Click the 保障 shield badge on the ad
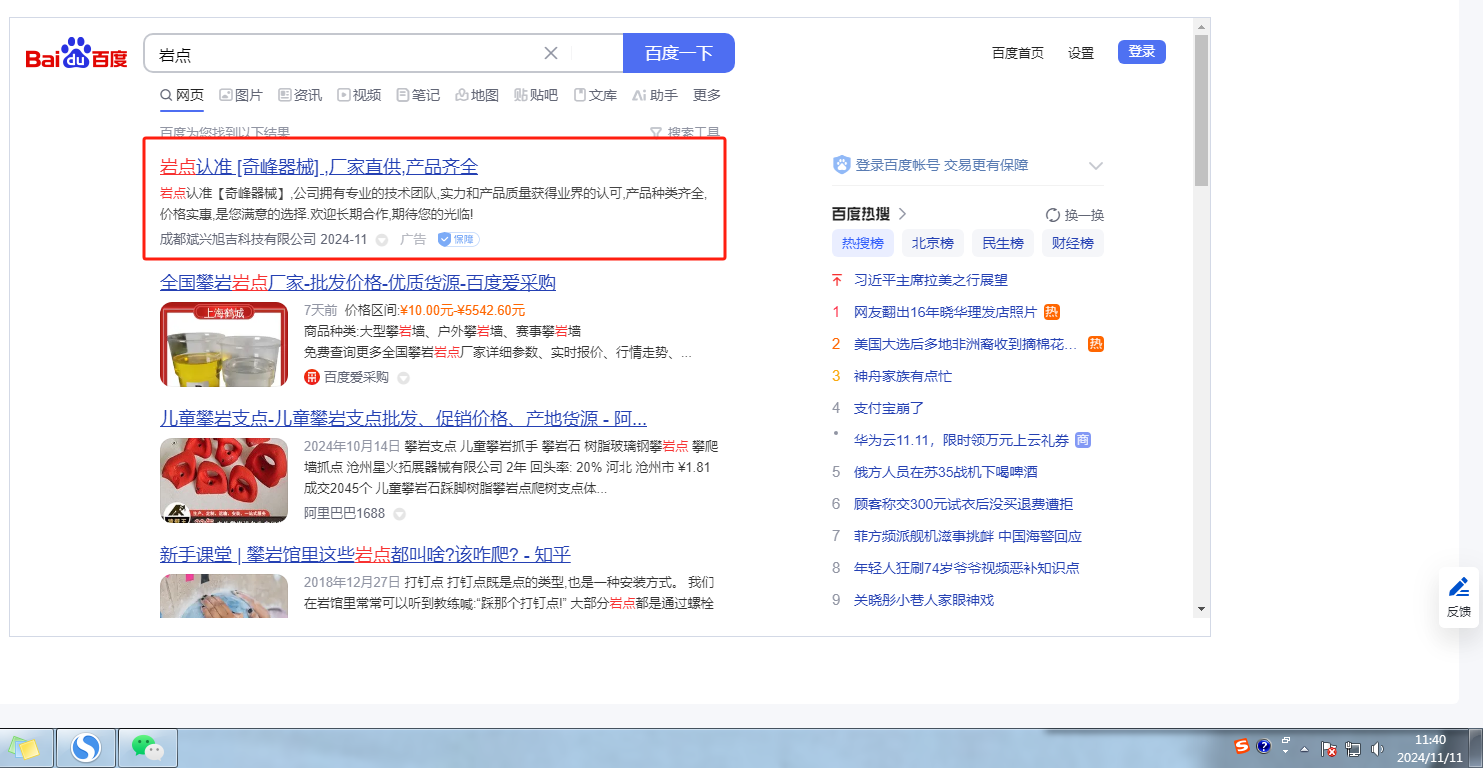The image size is (1483, 768). click(x=458, y=239)
